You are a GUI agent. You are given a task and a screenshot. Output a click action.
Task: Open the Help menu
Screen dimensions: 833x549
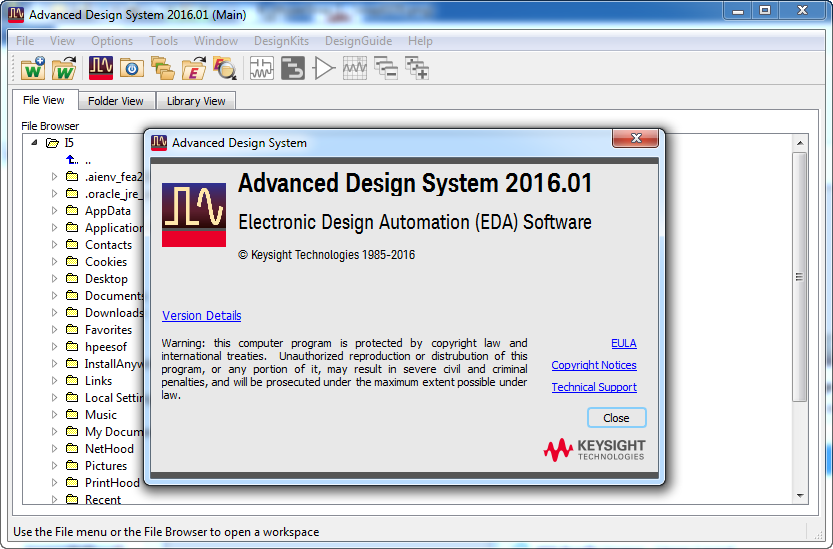[x=420, y=41]
